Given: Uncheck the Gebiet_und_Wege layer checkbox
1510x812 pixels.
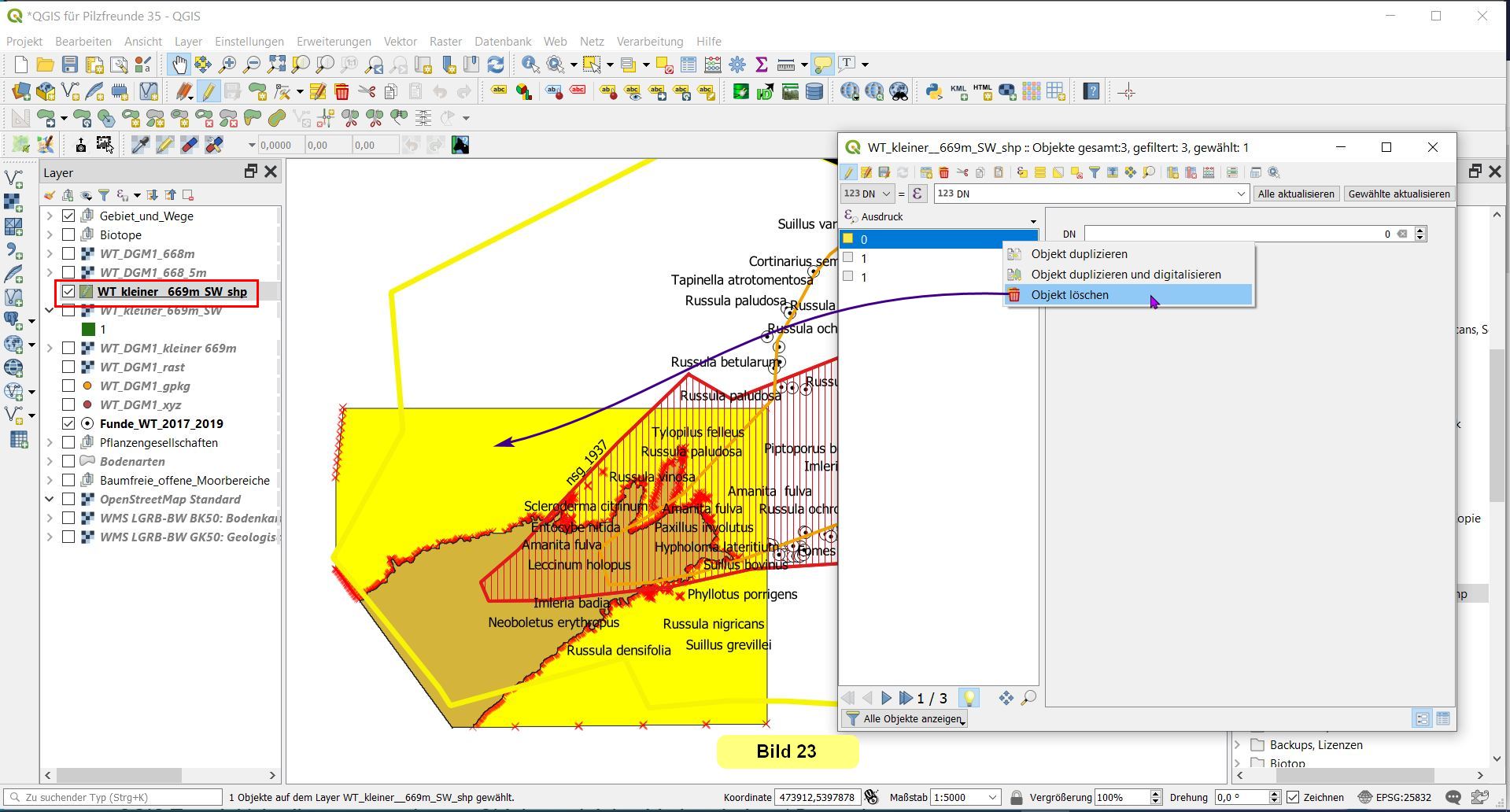Looking at the screenshot, I should 68,216.
